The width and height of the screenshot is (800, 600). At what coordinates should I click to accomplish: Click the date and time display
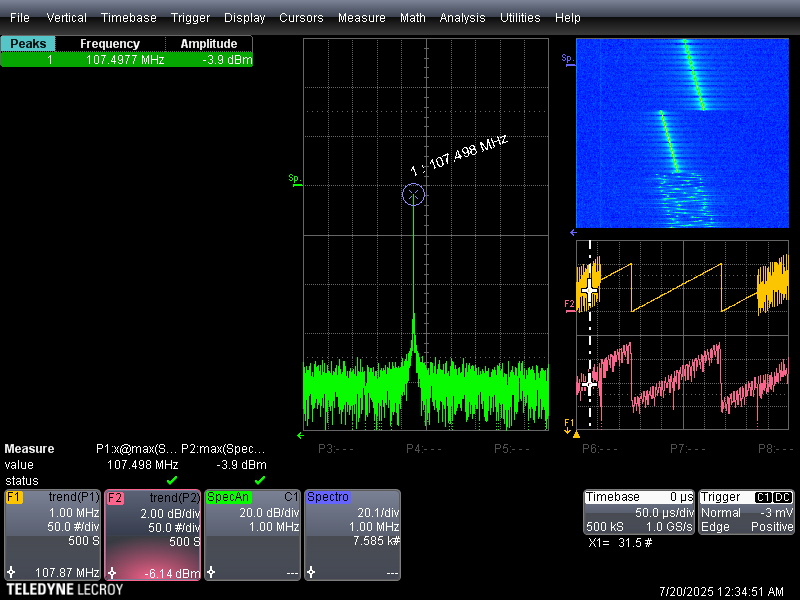pos(721,592)
